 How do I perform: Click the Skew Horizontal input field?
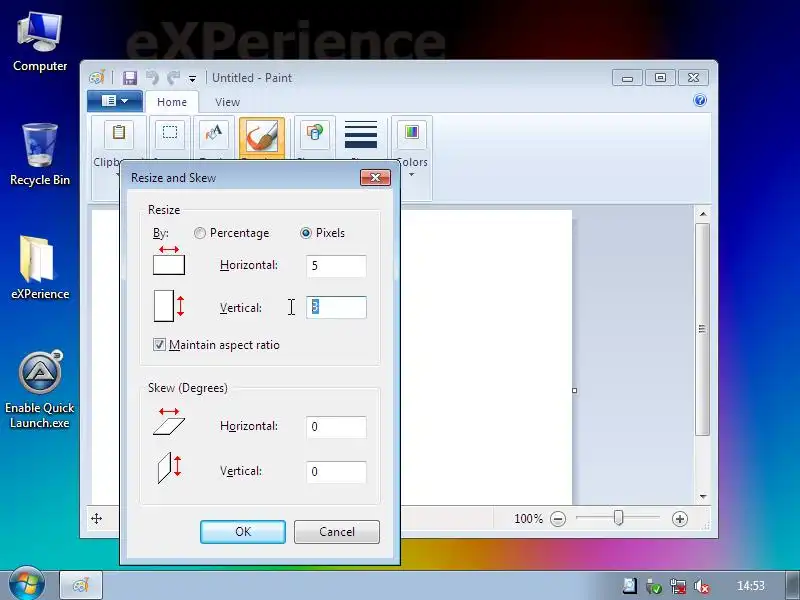(x=336, y=427)
